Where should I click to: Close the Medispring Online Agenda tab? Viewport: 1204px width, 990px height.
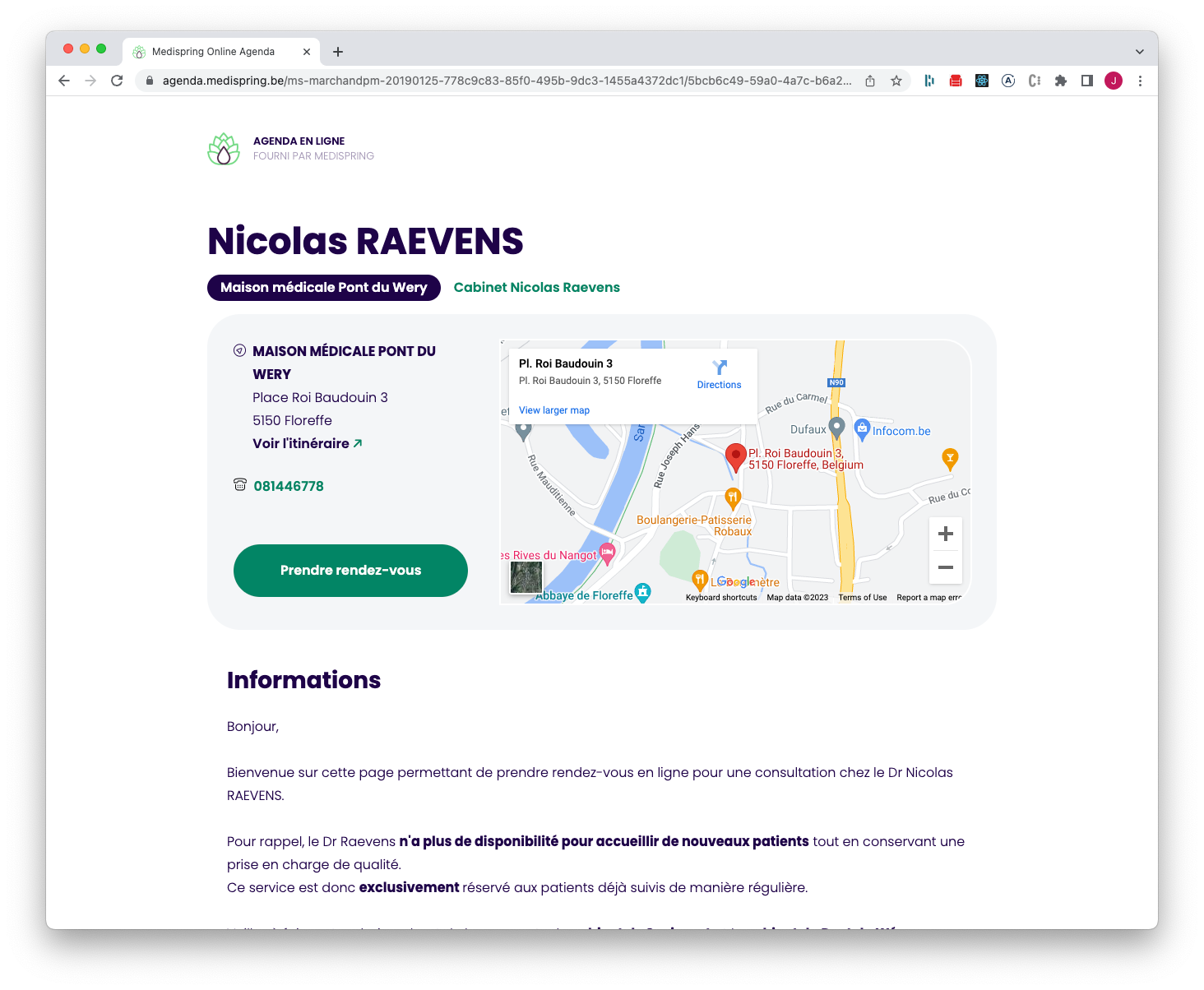(307, 52)
